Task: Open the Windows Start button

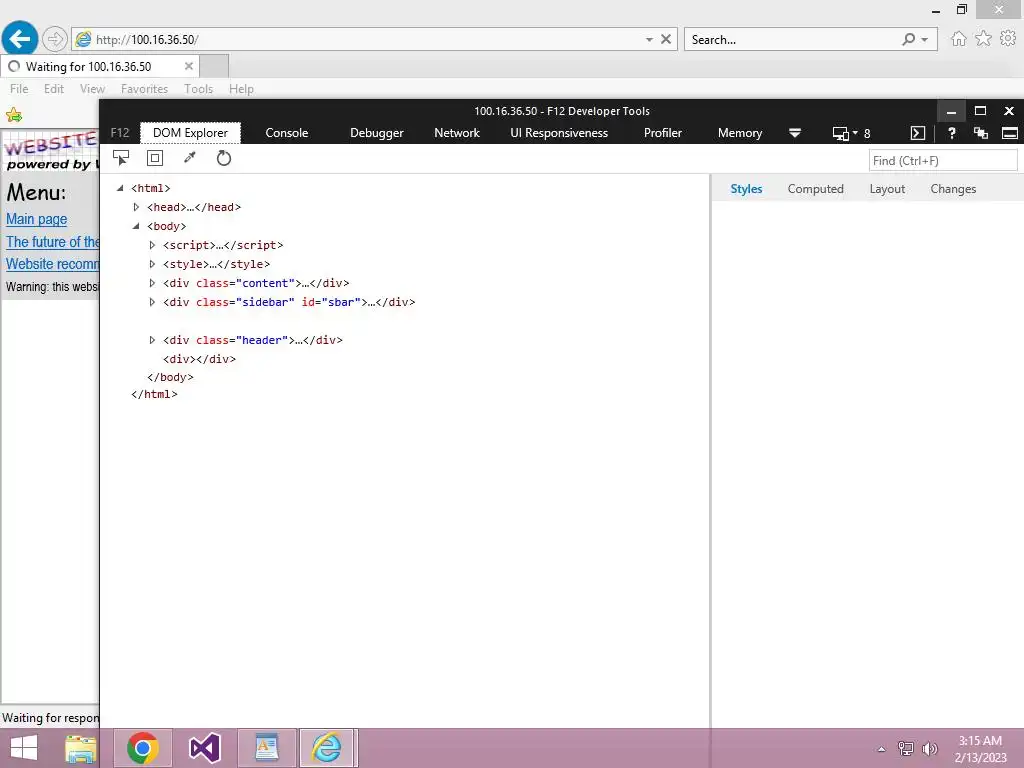Action: coord(24,748)
